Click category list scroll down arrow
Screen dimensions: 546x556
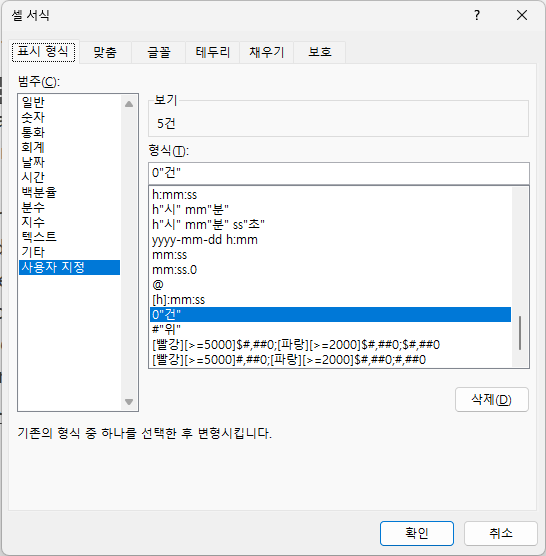point(129,402)
